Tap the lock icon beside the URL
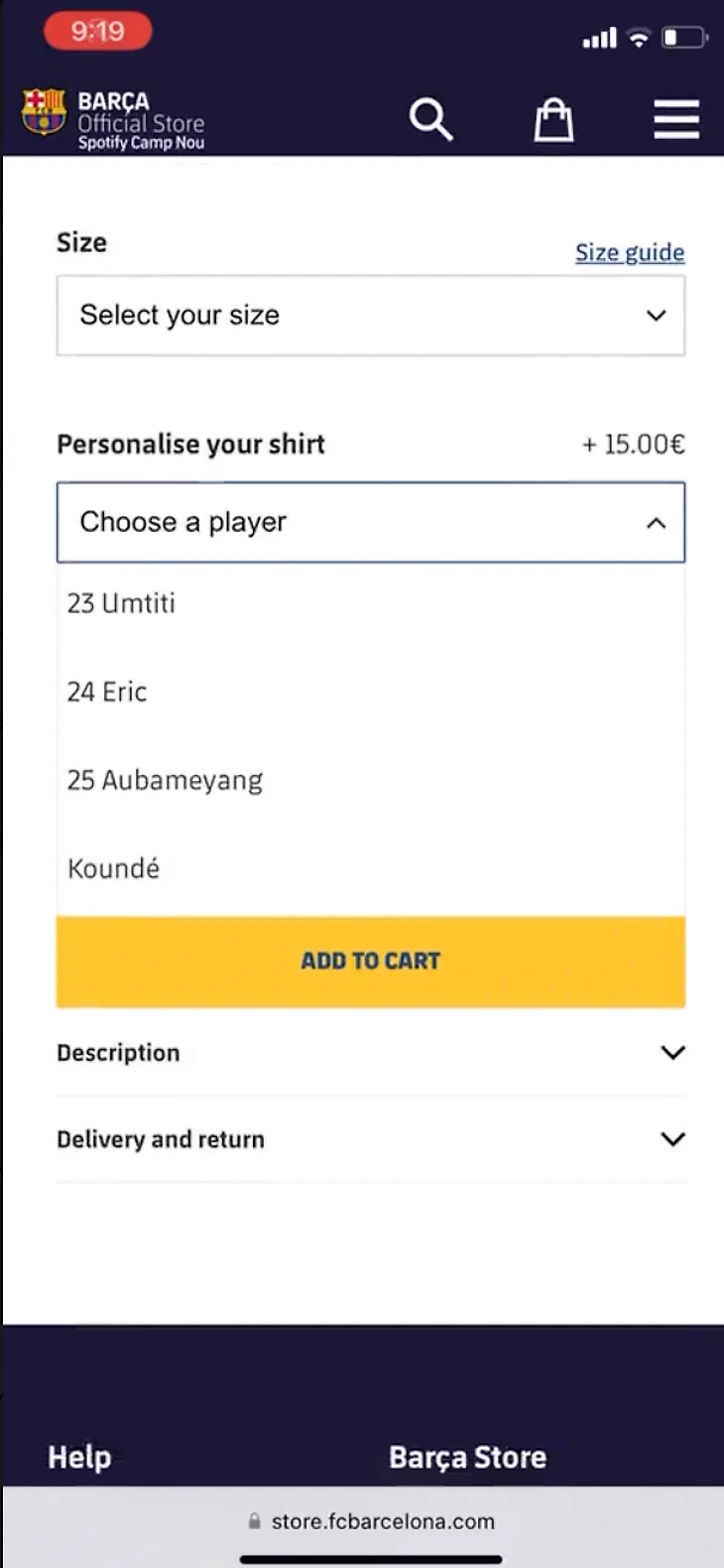This screenshot has width=724, height=1568. pos(255,1520)
